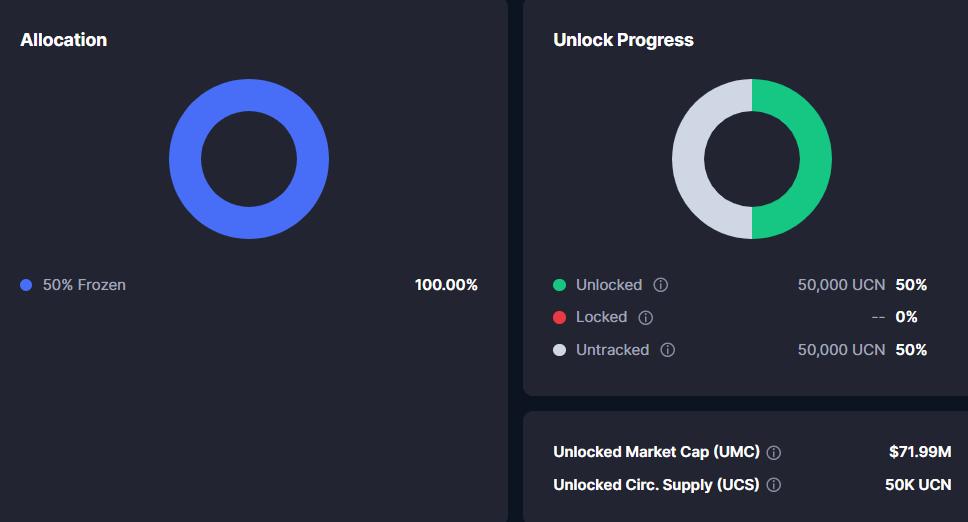Click info icon next to Unlocked
Image resolution: width=968 pixels, height=522 pixels.
pos(660,285)
